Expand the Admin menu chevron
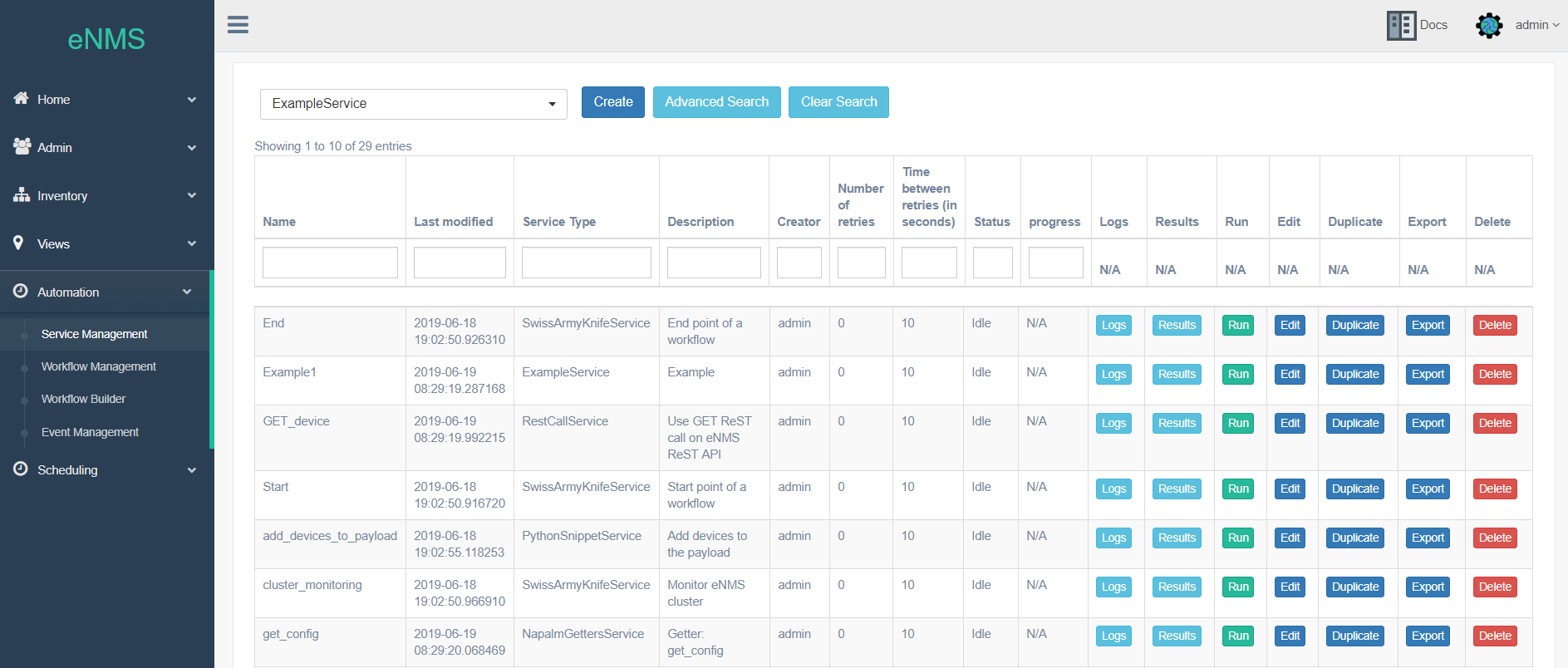Image resolution: width=1568 pixels, height=668 pixels. tap(192, 148)
